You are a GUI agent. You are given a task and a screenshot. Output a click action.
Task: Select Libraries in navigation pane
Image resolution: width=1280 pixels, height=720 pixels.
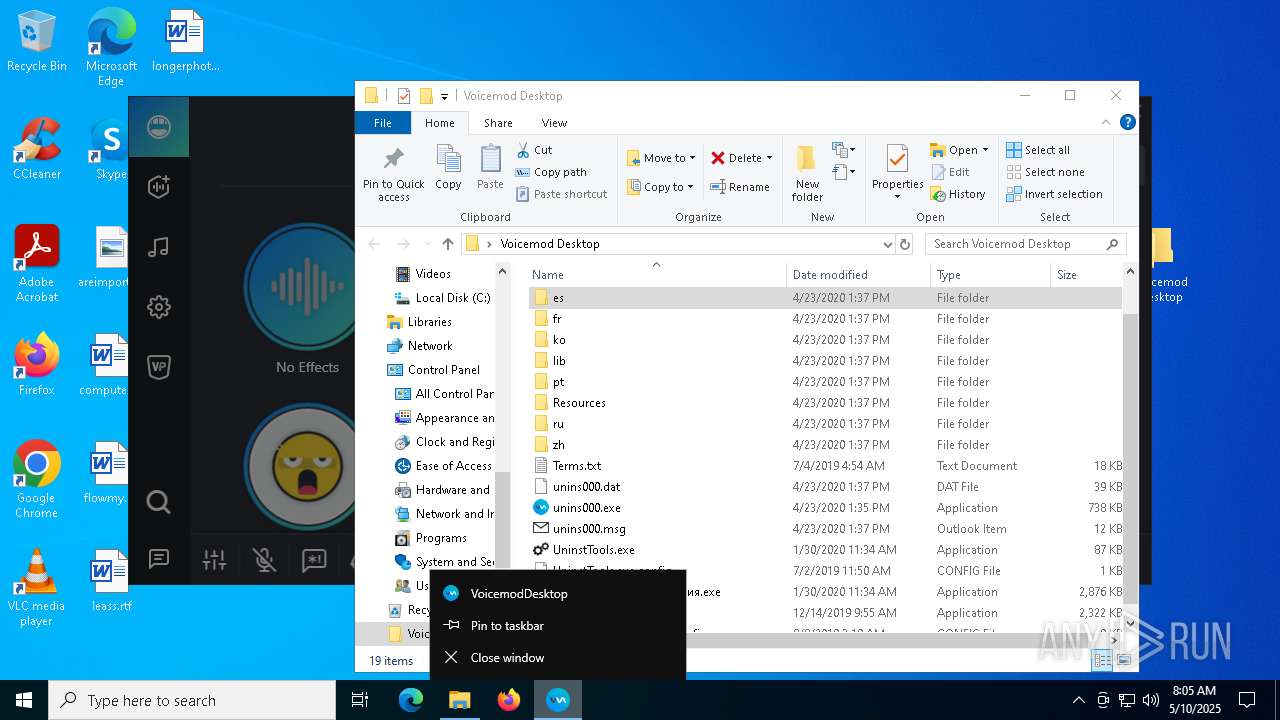click(x=429, y=322)
